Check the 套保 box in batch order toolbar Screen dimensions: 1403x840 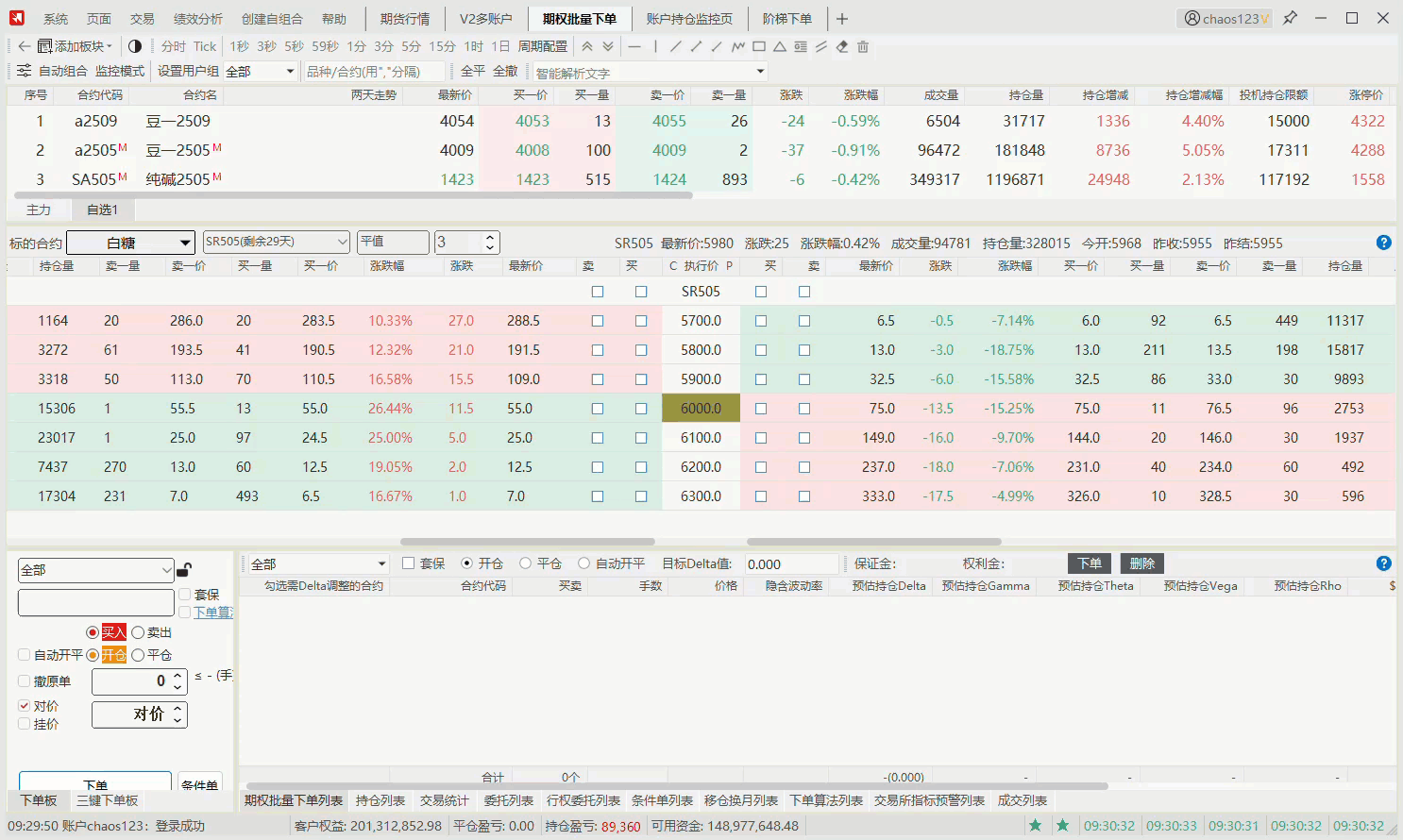click(x=409, y=563)
